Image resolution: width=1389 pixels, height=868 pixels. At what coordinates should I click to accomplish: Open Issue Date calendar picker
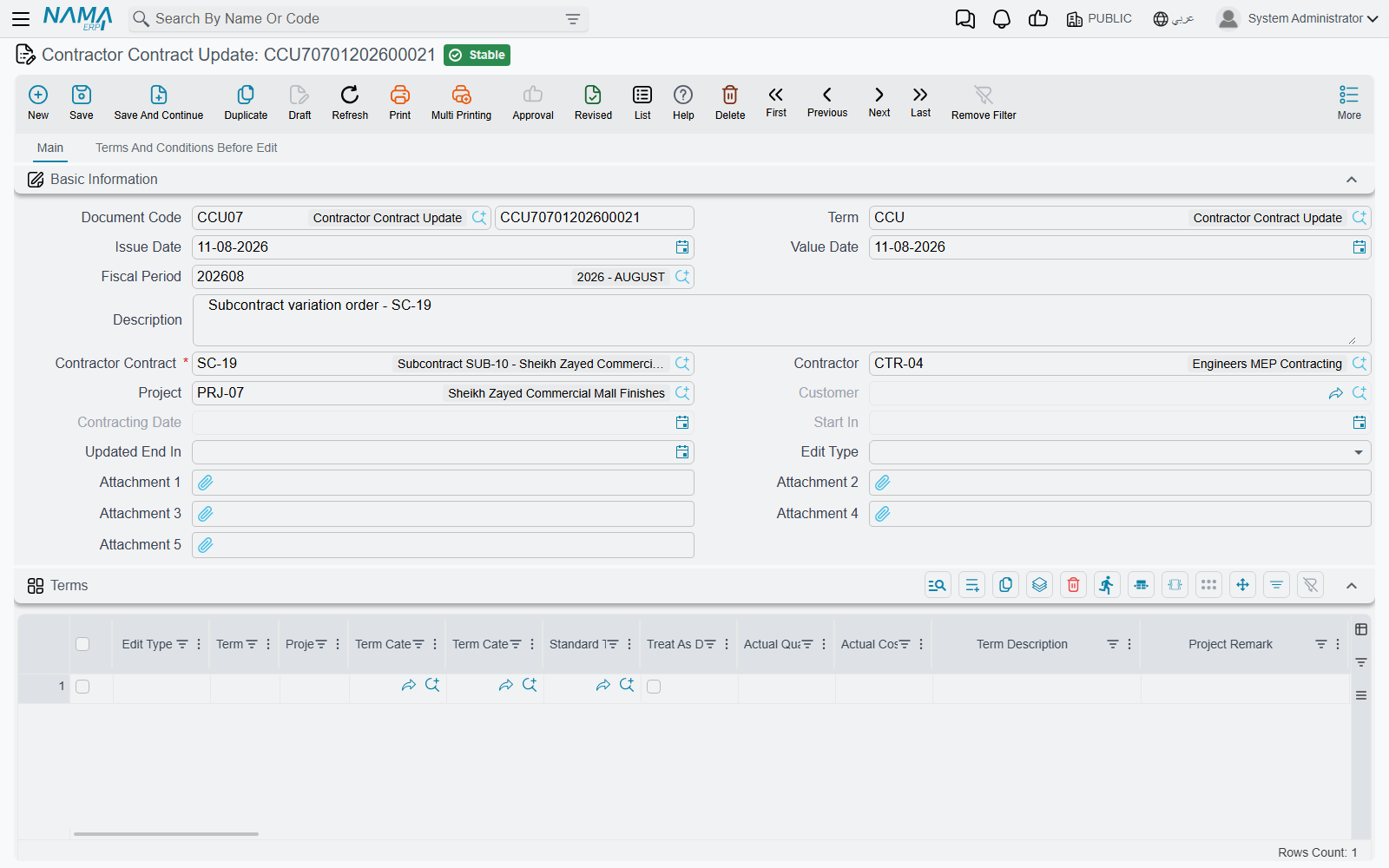(682, 247)
